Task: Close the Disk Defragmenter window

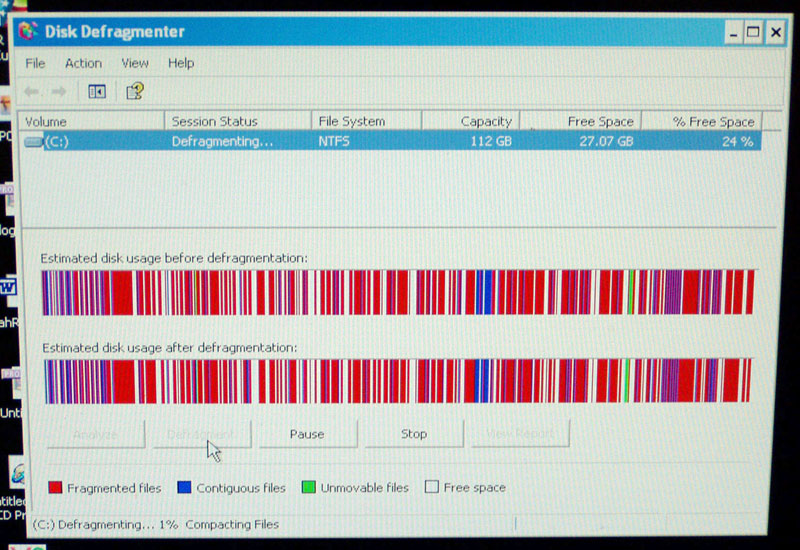Action: [x=776, y=33]
